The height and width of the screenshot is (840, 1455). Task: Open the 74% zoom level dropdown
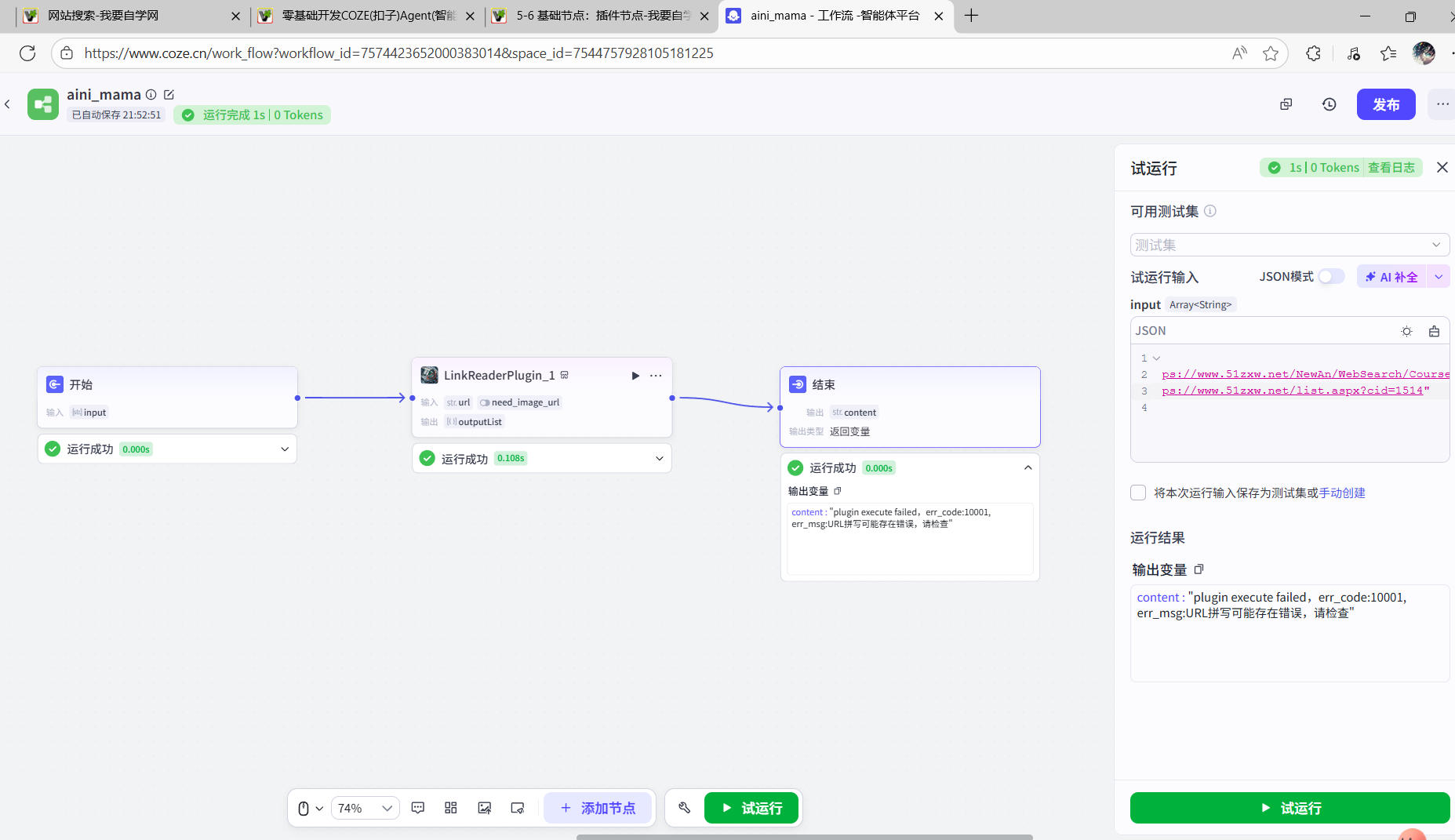[365, 808]
